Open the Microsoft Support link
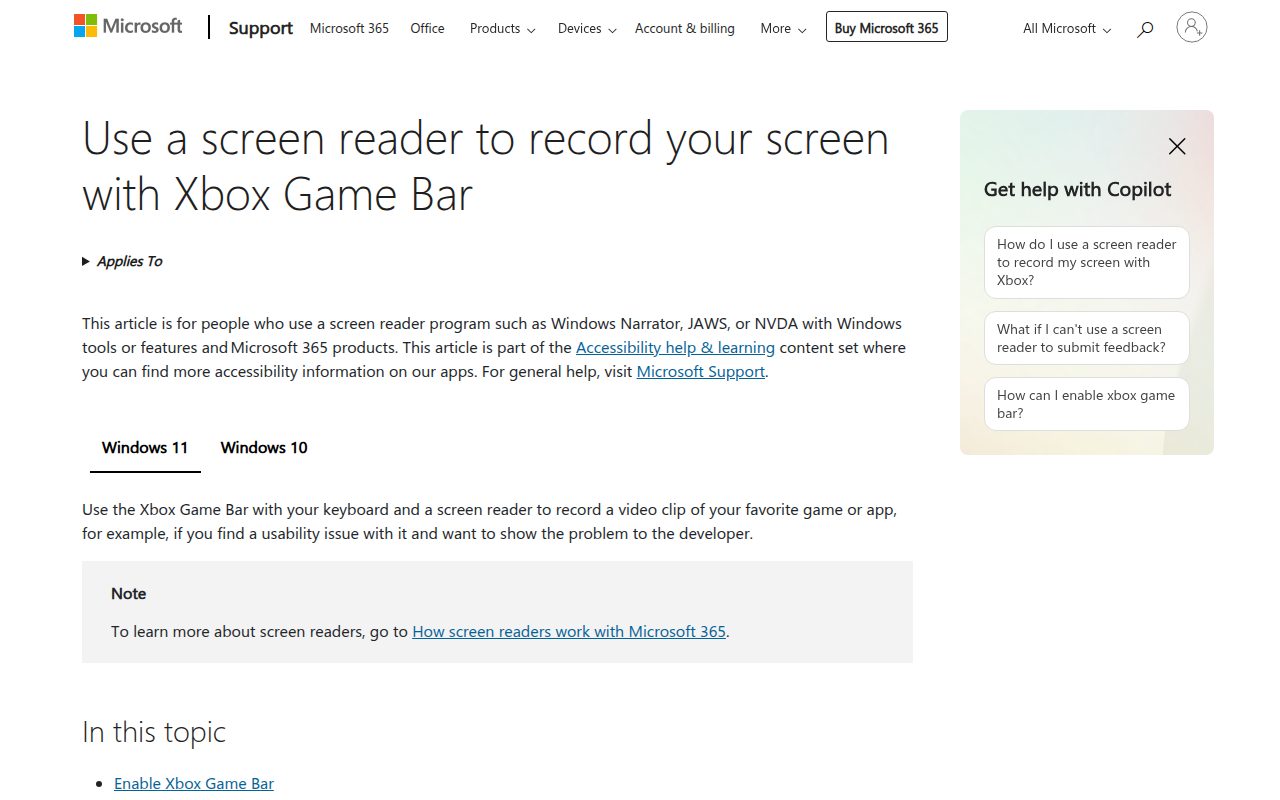The height and width of the screenshot is (800, 1280). click(x=700, y=371)
